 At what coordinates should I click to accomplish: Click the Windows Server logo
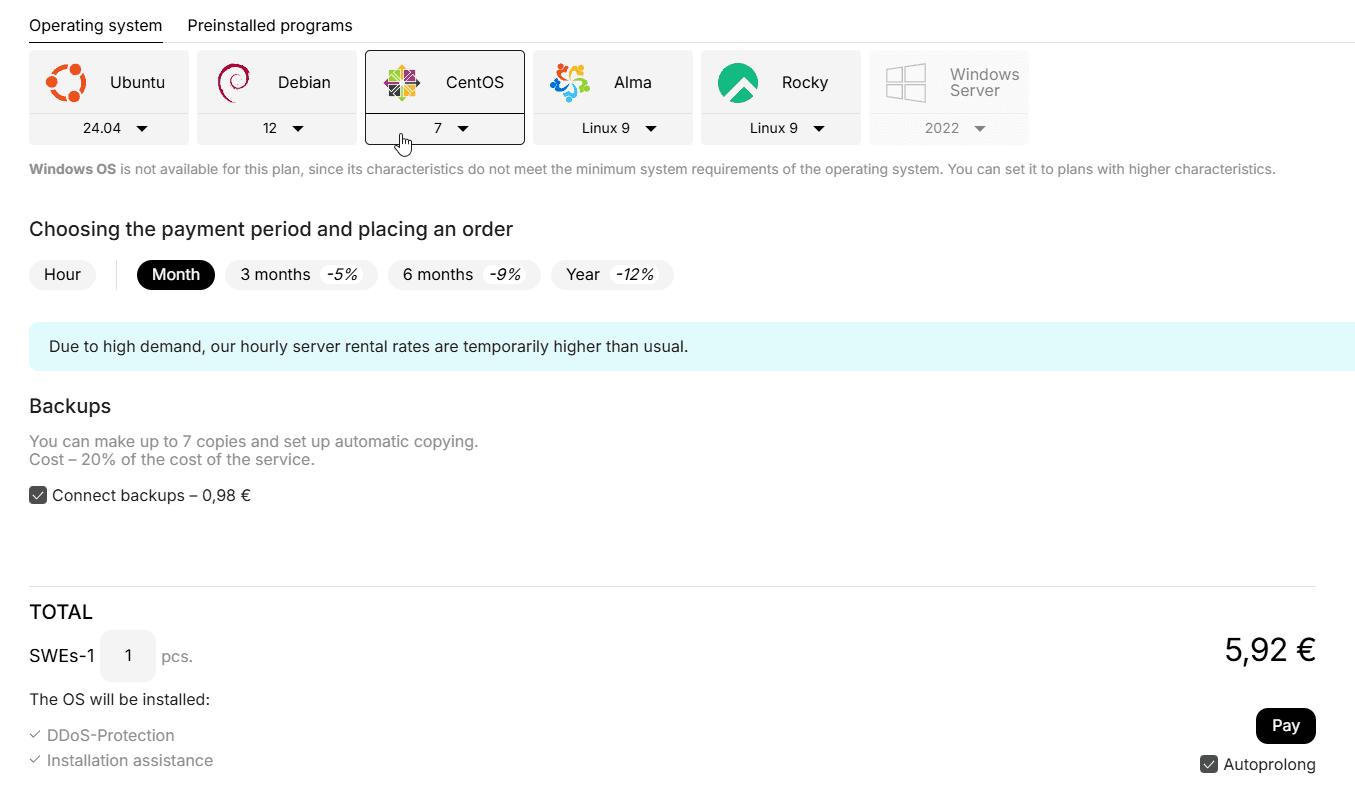[x=906, y=83]
